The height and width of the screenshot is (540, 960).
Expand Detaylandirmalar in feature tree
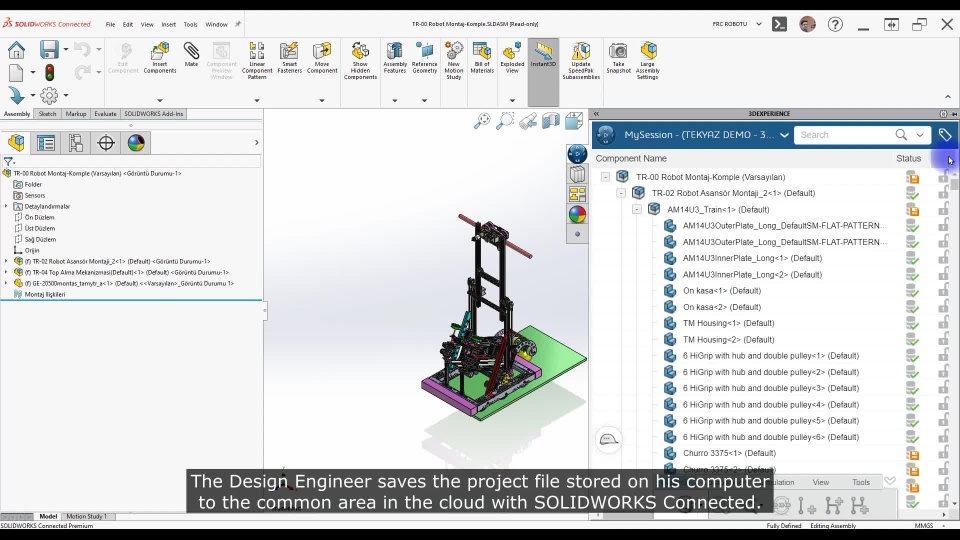6,206
